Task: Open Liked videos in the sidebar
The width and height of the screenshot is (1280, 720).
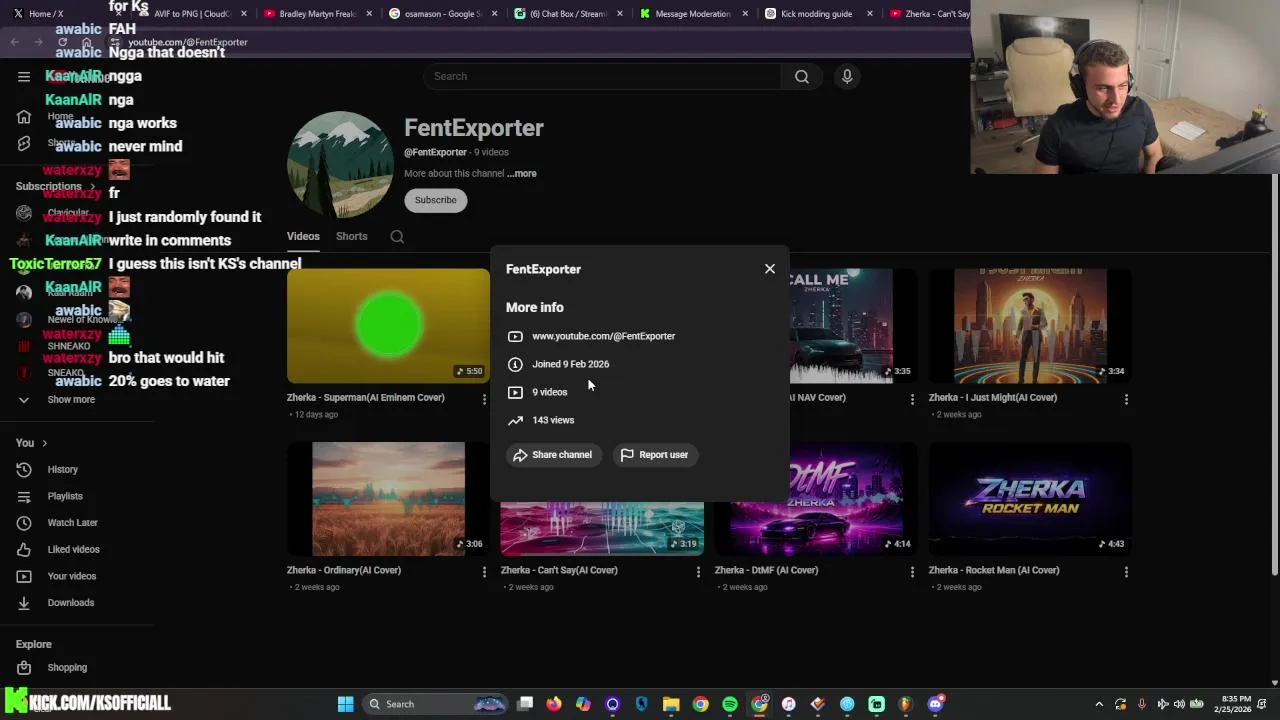Action: click(x=76, y=549)
